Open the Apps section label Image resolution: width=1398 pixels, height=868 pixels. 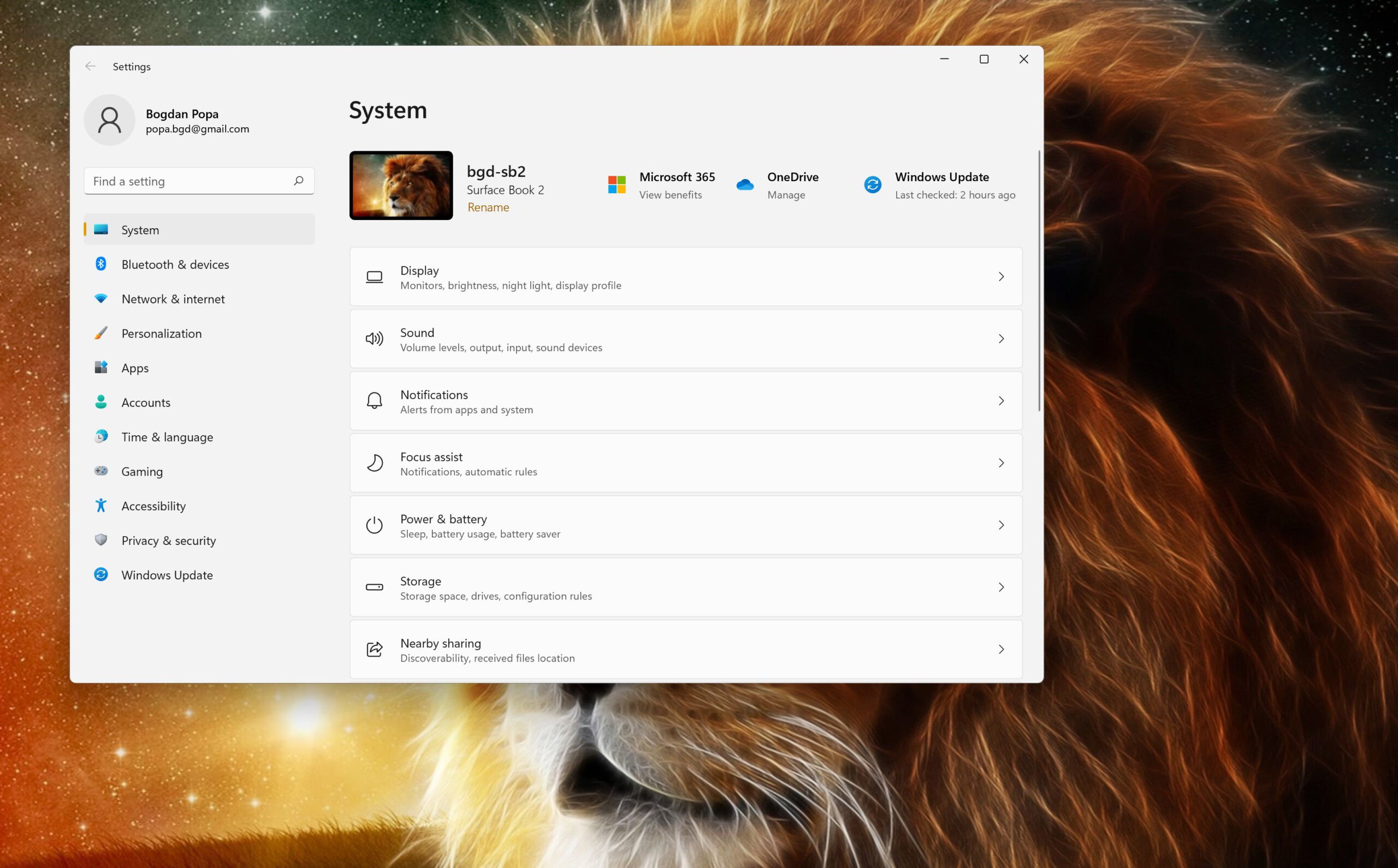(135, 368)
